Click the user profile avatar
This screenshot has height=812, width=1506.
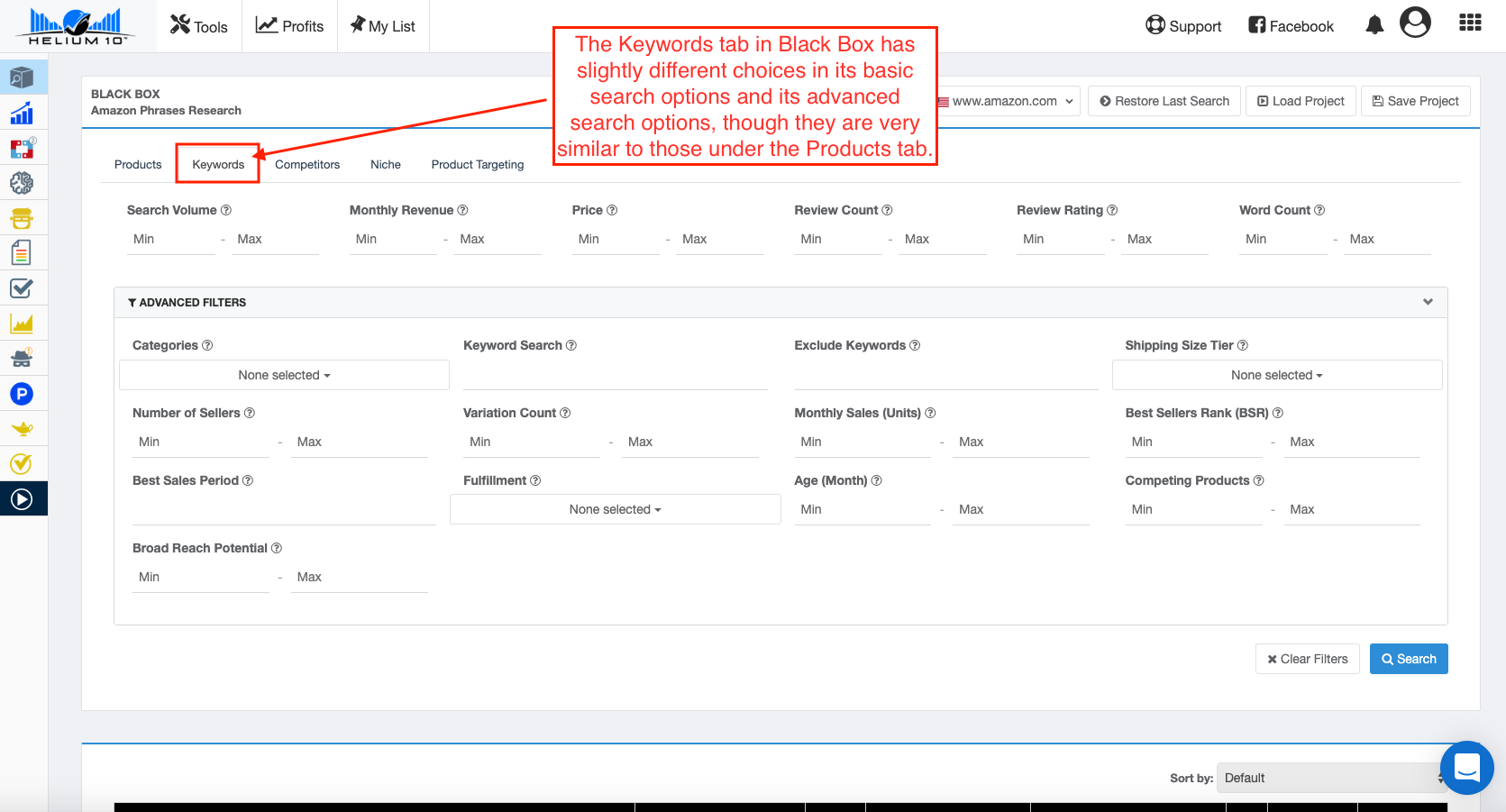pos(1415,23)
